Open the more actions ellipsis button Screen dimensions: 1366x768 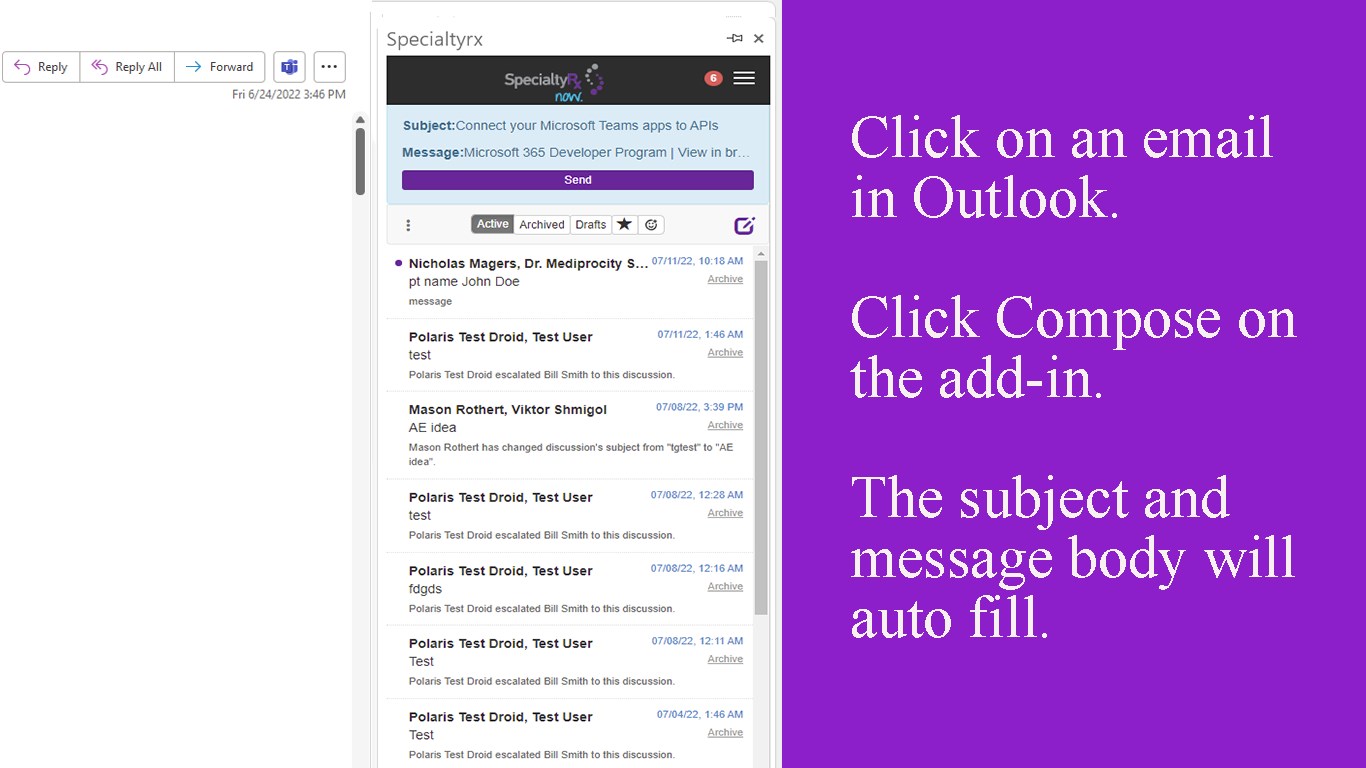click(x=329, y=67)
